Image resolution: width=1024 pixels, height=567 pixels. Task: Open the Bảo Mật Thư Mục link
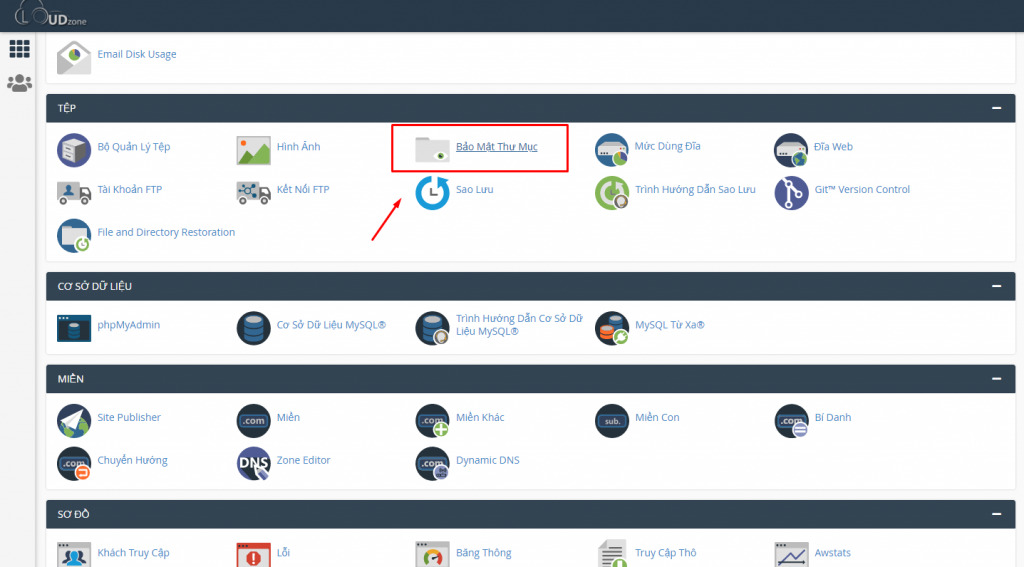click(496, 147)
